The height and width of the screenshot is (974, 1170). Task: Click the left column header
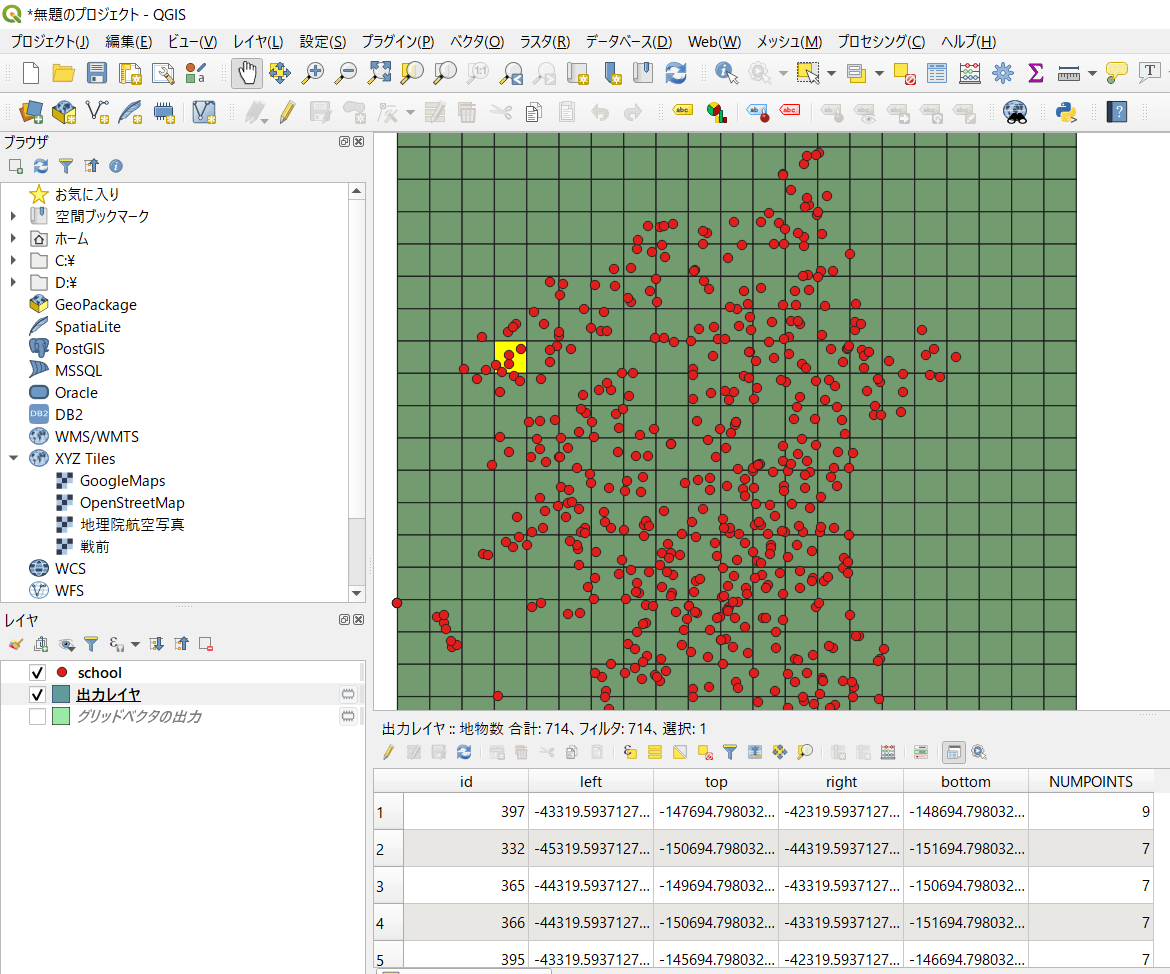pos(590,781)
